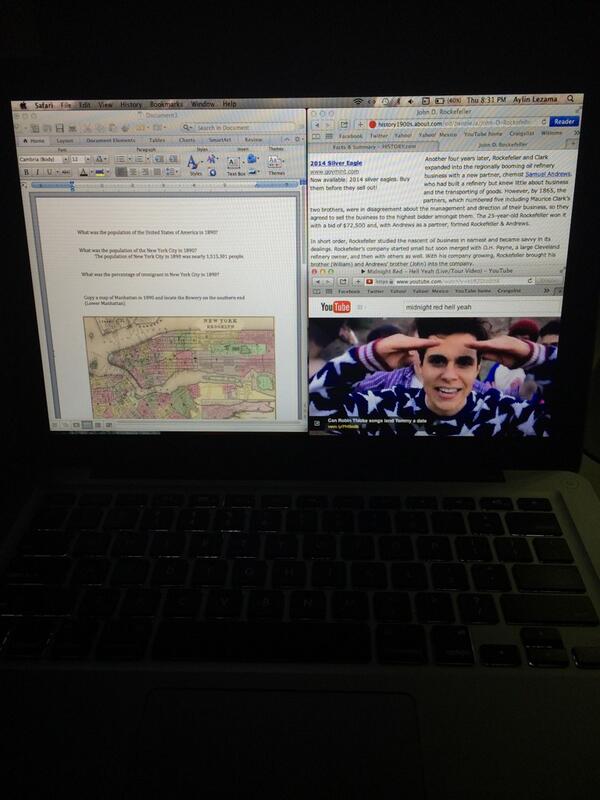
Task: Decrease paragraph indent in Word
Action: (x=159, y=159)
